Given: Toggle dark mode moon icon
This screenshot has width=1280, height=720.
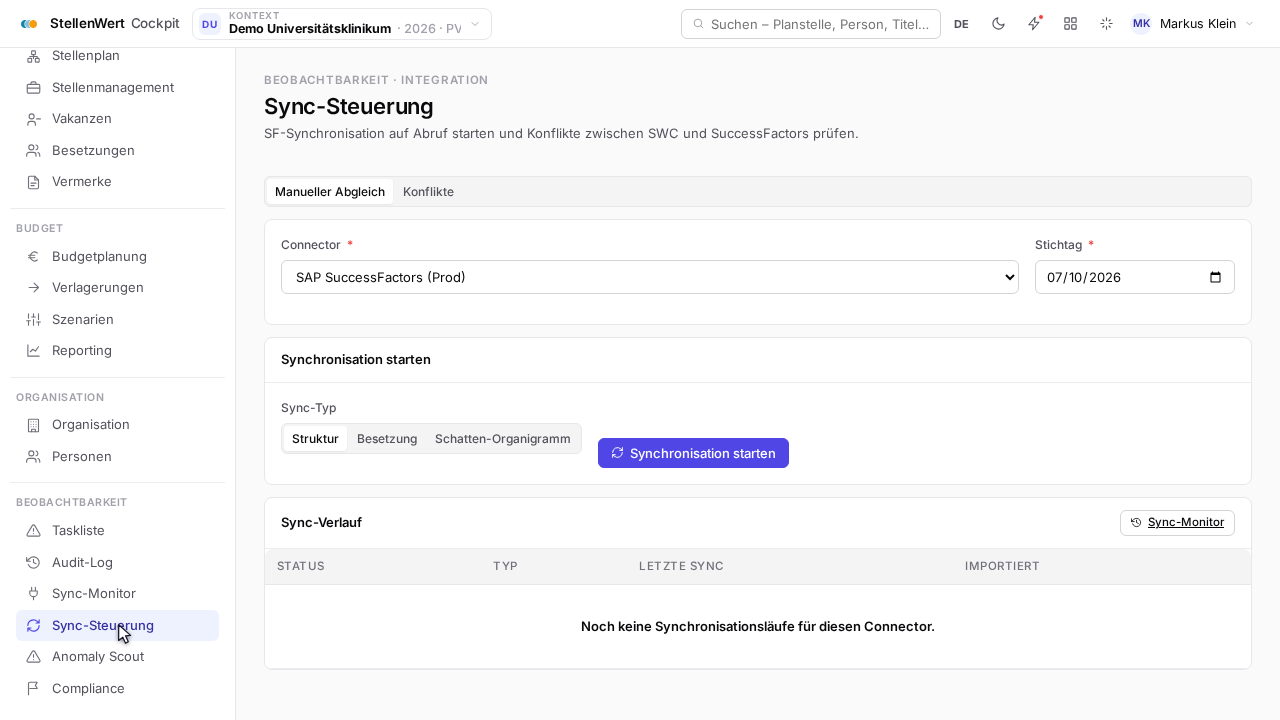Looking at the screenshot, I should pyautogui.click(x=998, y=24).
